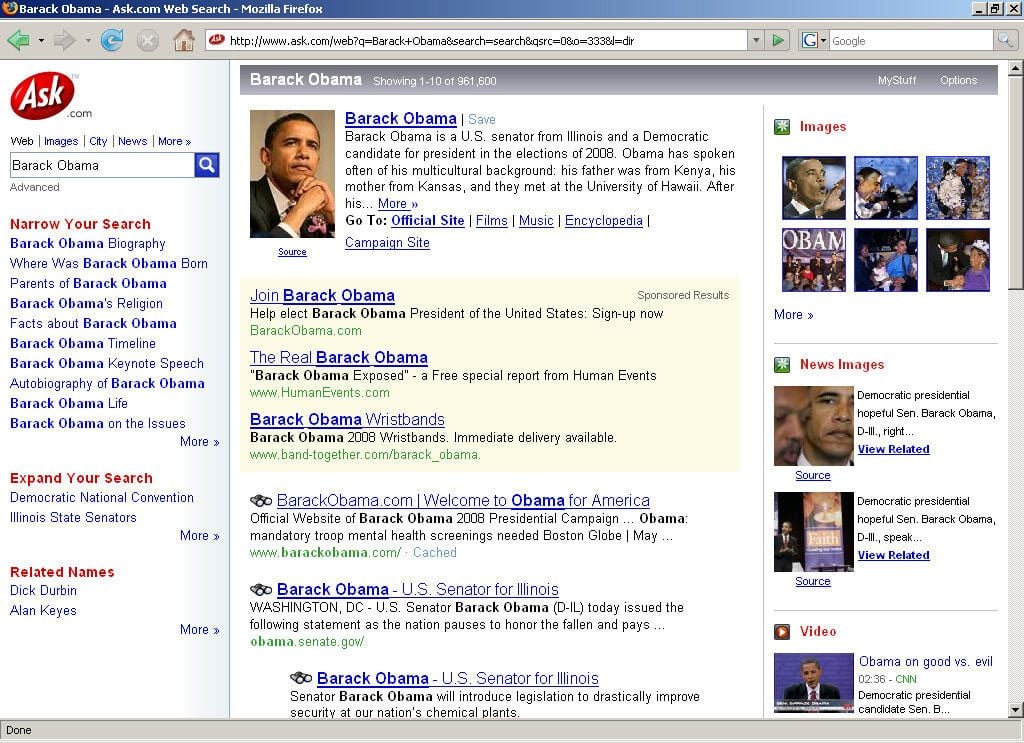Open Barack Obama Wristbands sponsored link
The width and height of the screenshot is (1024, 743).
(347, 419)
